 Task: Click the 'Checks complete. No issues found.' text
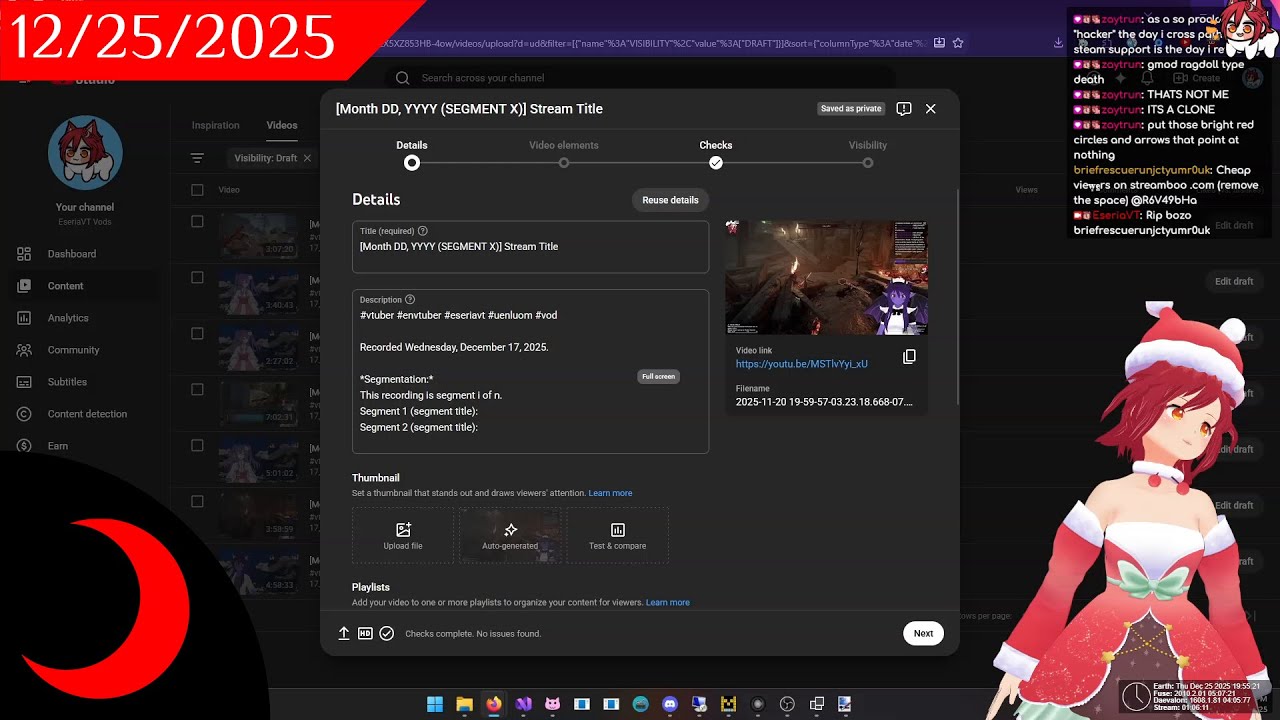pos(473,634)
